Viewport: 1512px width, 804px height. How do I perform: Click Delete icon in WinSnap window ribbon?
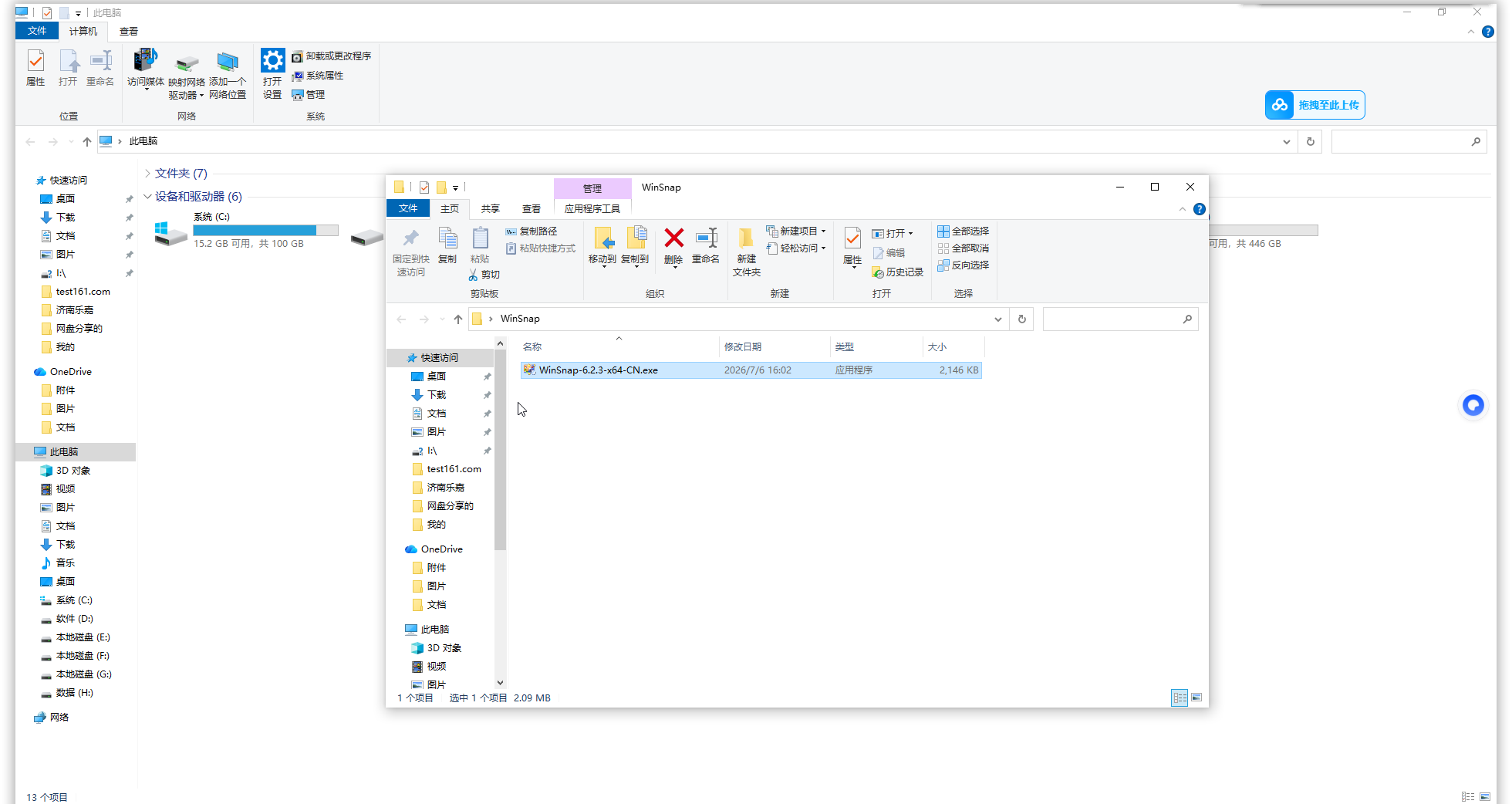673,246
